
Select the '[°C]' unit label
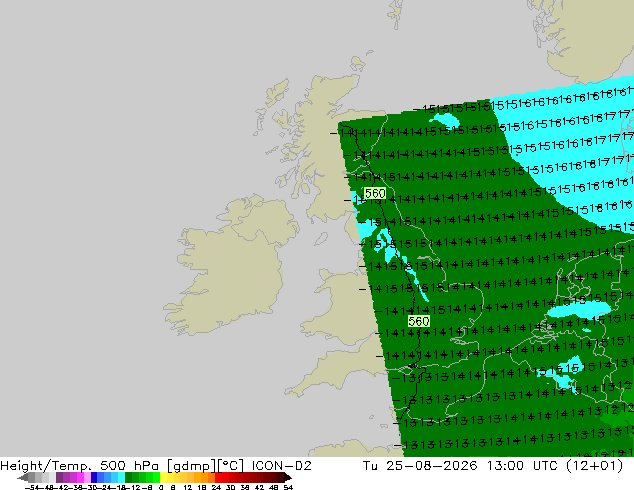(x=231, y=466)
